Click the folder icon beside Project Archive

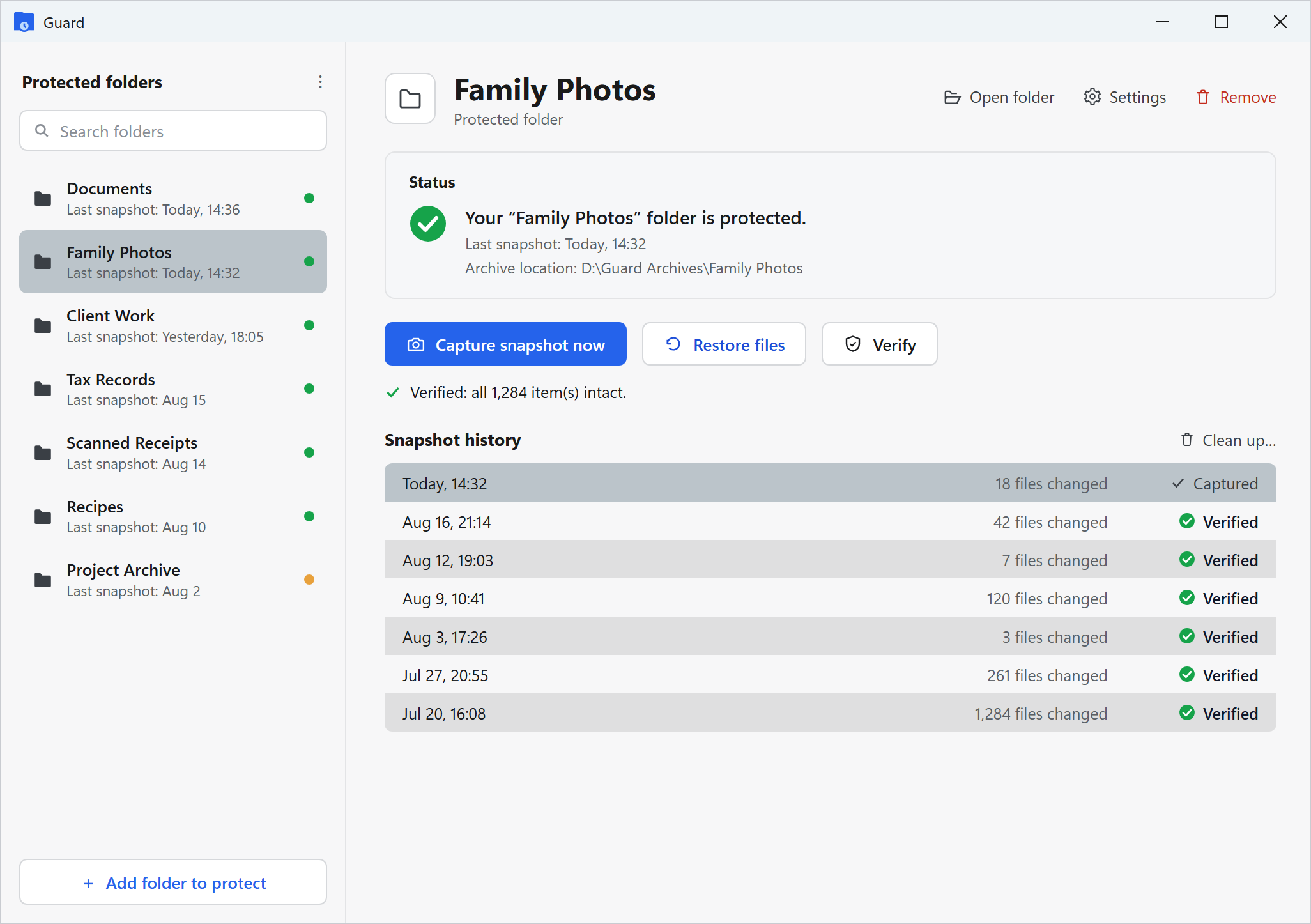(x=43, y=580)
